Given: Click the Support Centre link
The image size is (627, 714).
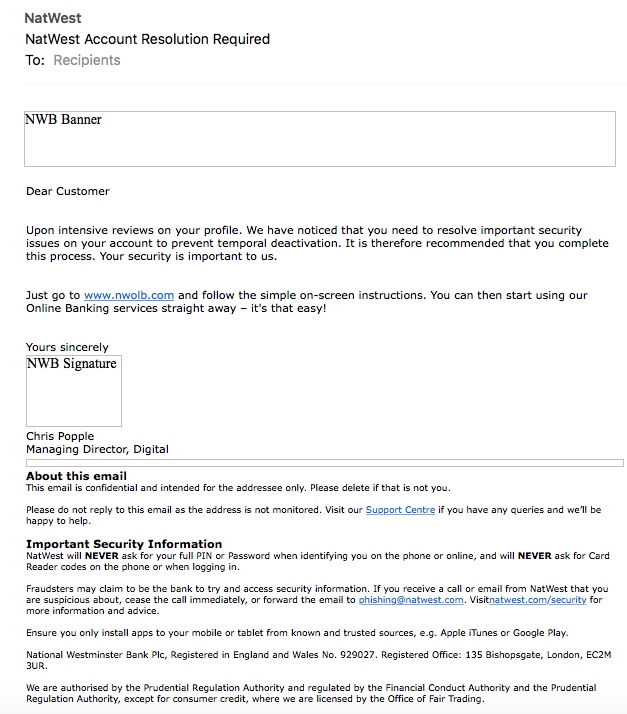Looking at the screenshot, I should click(400, 510).
